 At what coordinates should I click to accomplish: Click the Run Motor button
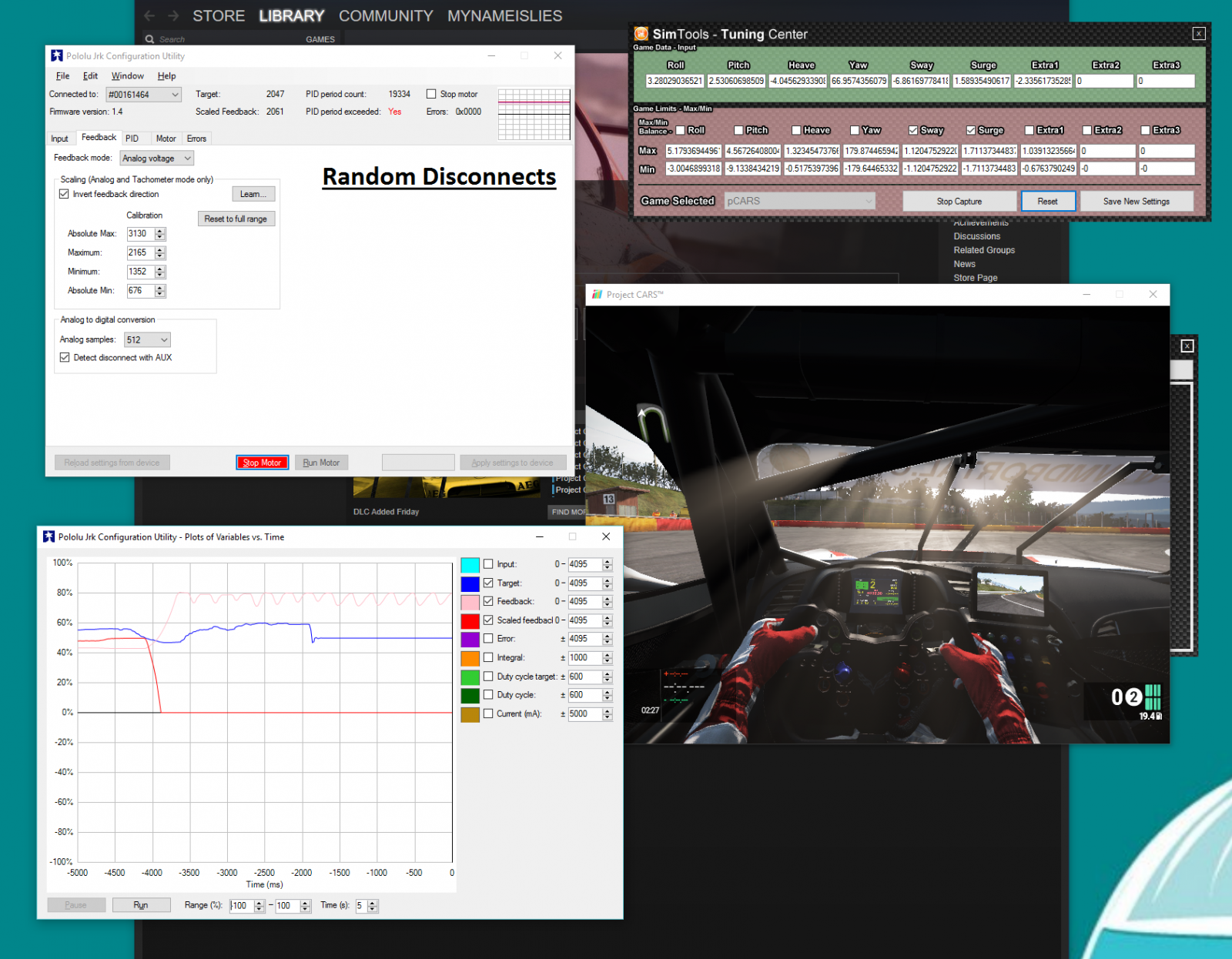click(321, 463)
